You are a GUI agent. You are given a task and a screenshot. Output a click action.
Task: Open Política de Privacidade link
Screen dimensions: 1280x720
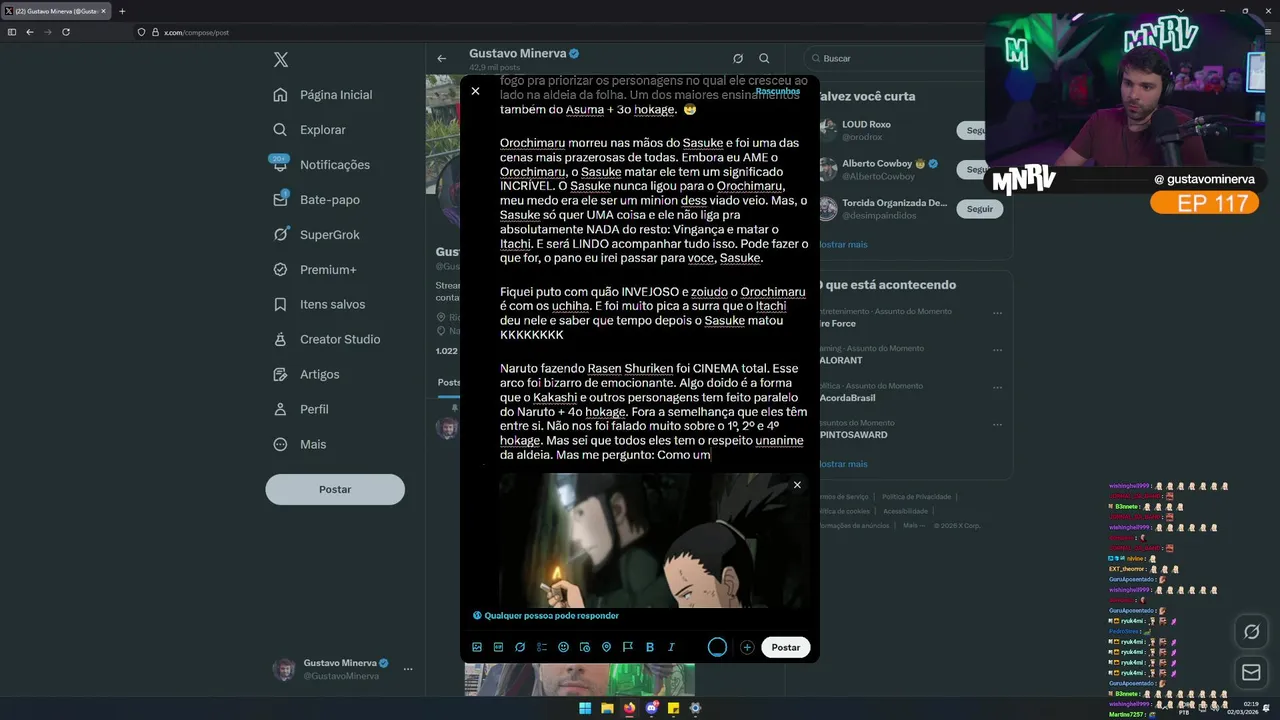point(916,496)
